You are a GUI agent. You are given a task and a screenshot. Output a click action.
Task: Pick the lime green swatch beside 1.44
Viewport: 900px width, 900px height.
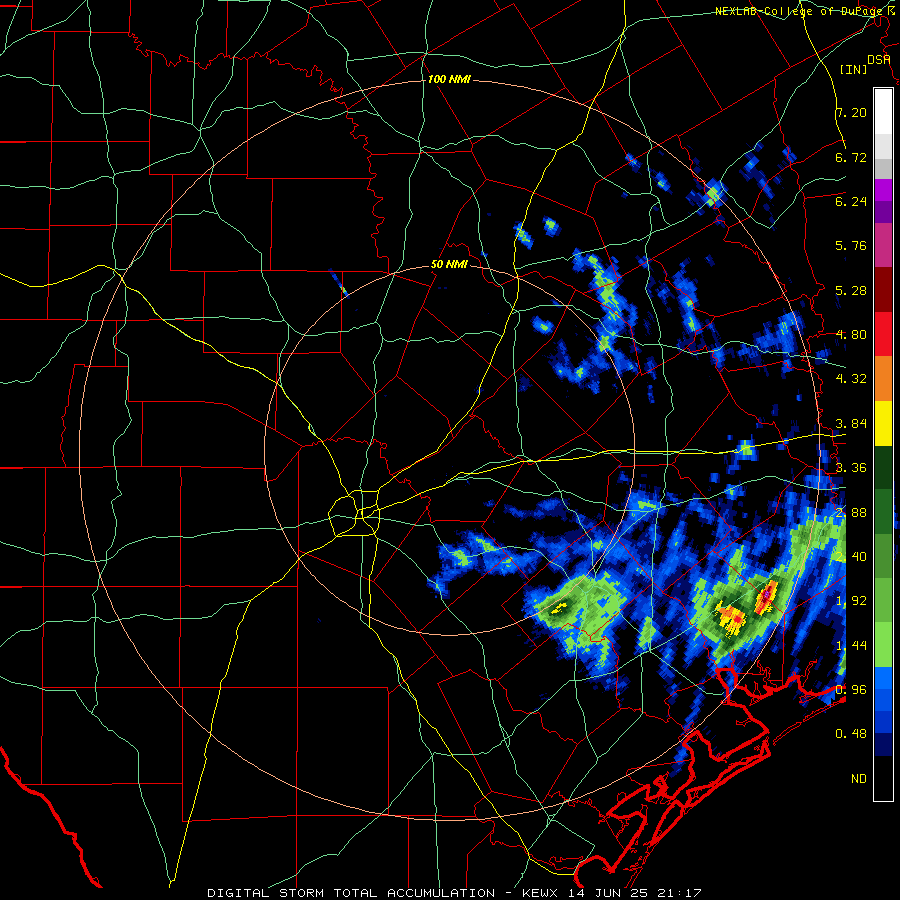point(883,645)
